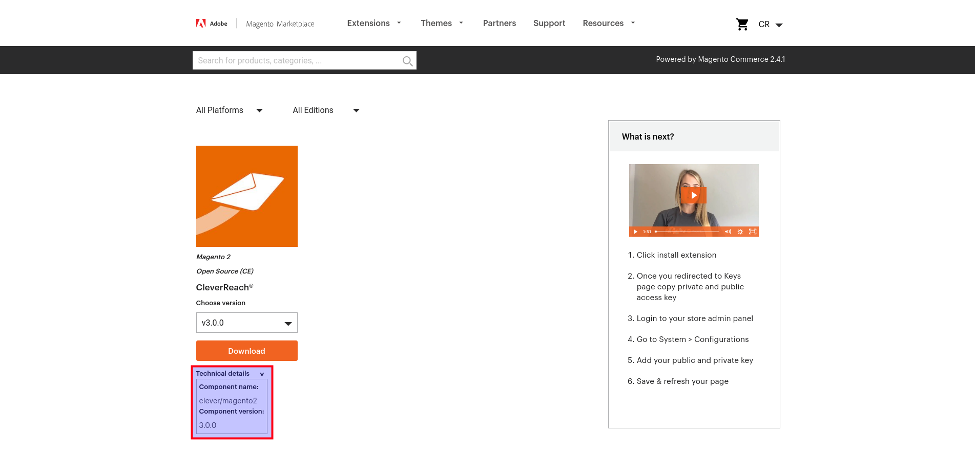
Task: Collapse the Technical details section
Action: click(262, 374)
